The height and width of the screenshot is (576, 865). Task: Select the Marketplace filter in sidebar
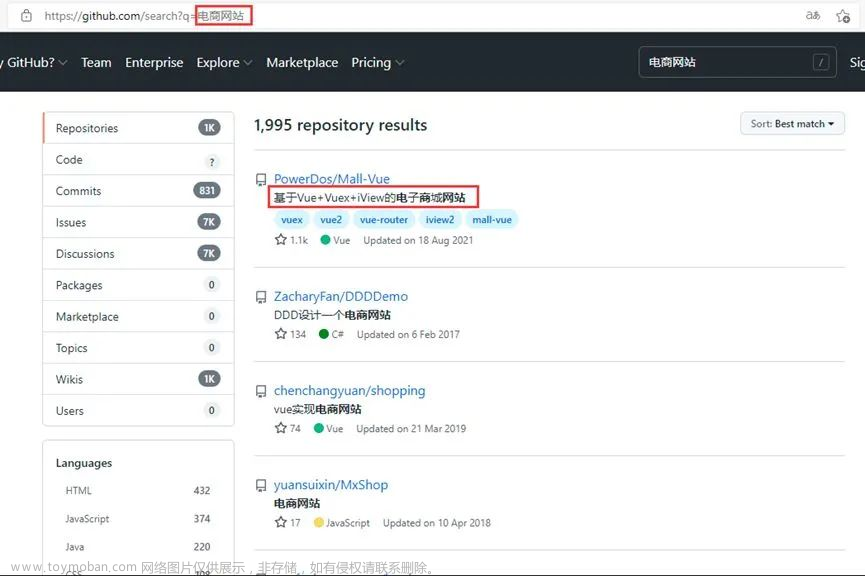138,317
